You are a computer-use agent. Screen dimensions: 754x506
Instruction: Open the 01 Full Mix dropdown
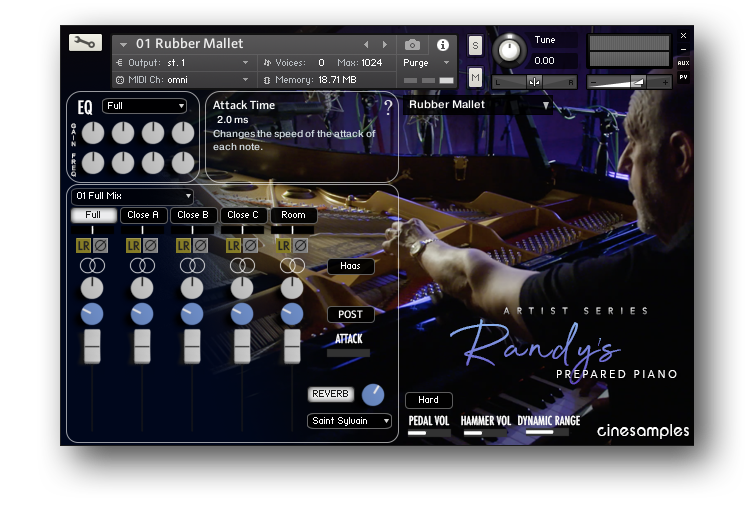132,196
